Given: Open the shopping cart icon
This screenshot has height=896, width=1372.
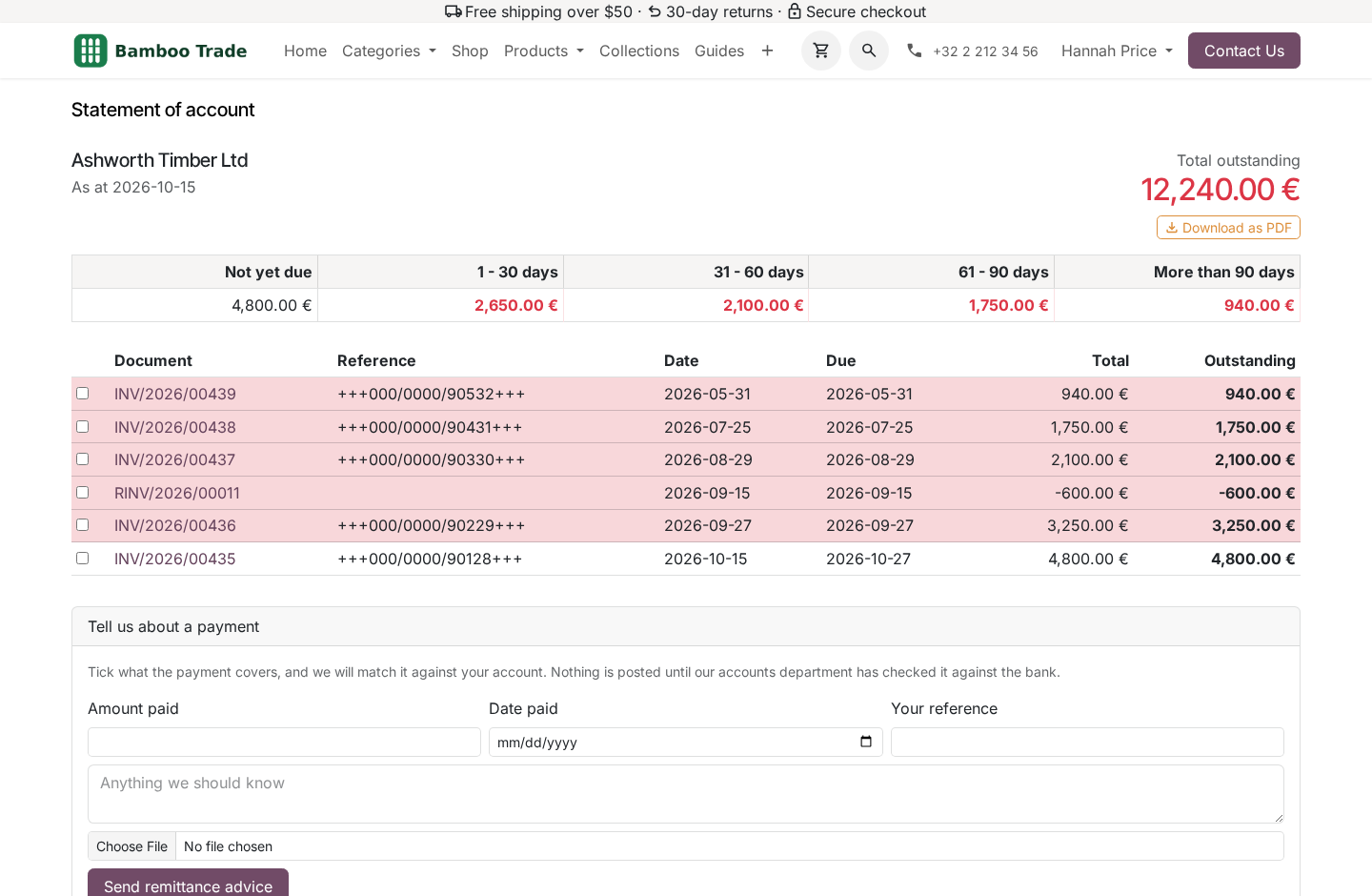Looking at the screenshot, I should pyautogui.click(x=821, y=51).
